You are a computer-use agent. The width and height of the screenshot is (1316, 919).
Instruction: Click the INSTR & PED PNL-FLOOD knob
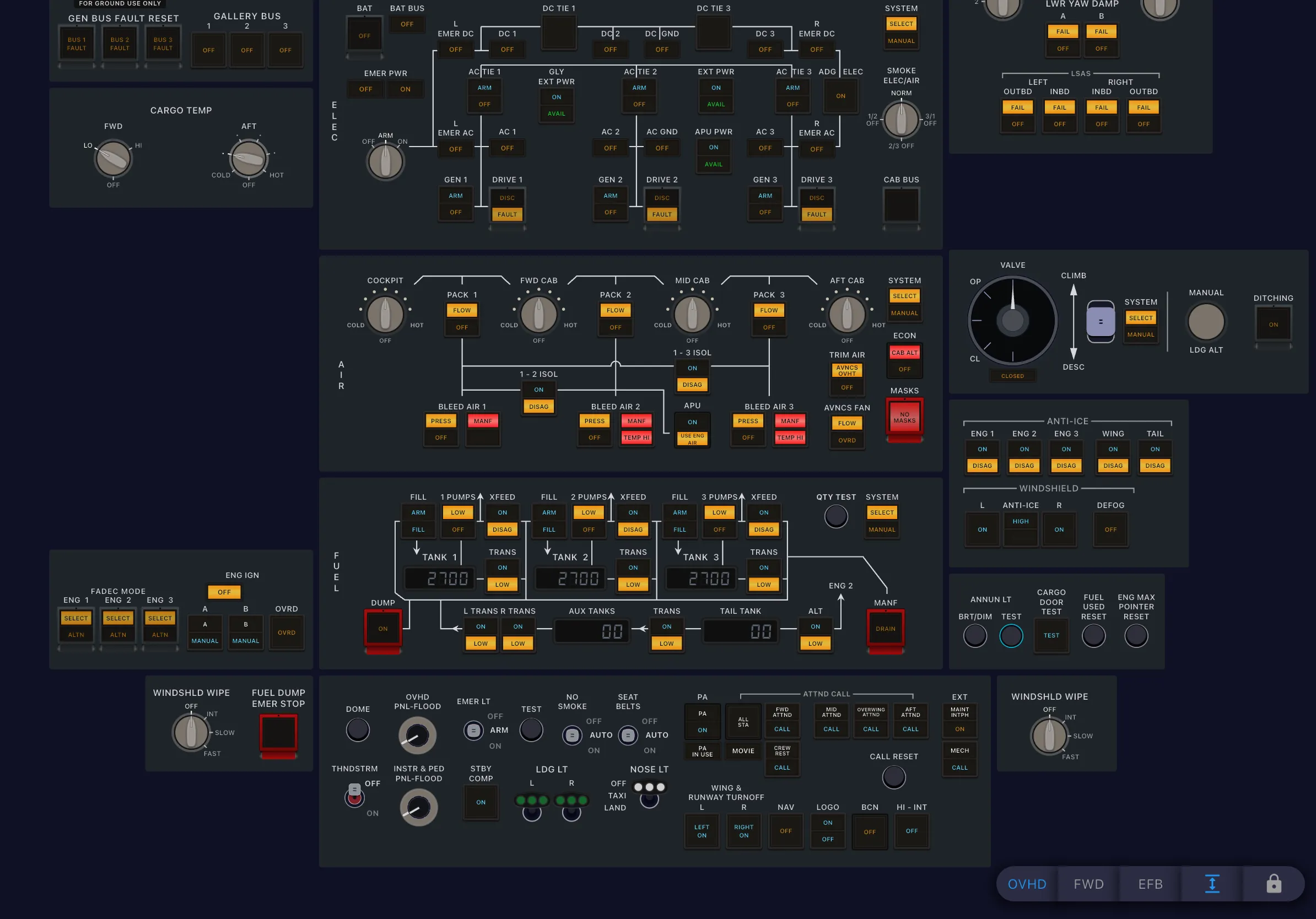pyautogui.click(x=418, y=807)
